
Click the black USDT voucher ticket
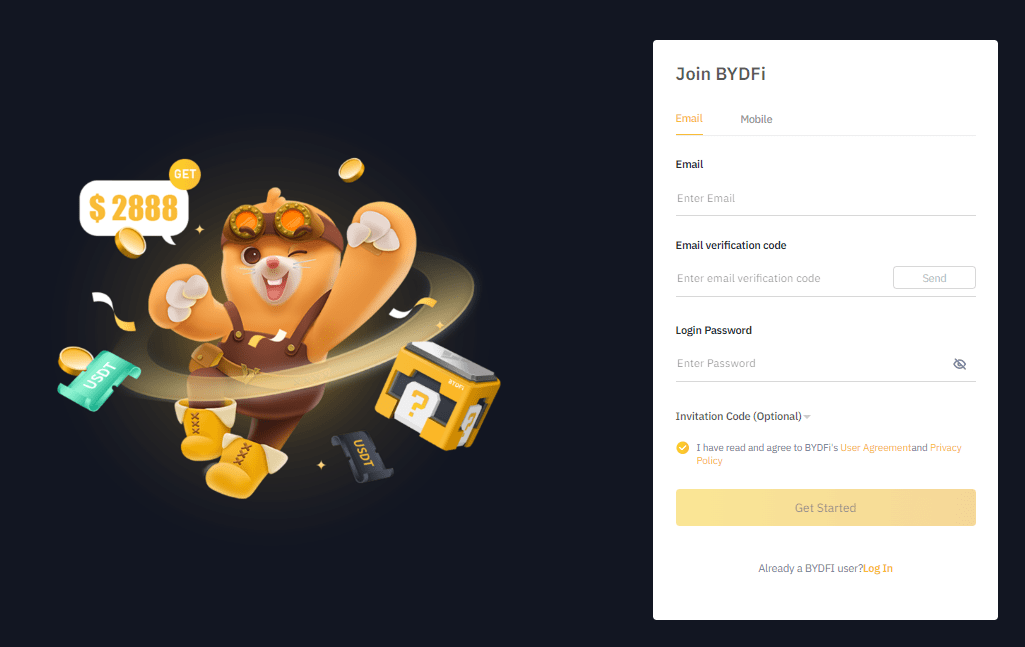(x=362, y=456)
